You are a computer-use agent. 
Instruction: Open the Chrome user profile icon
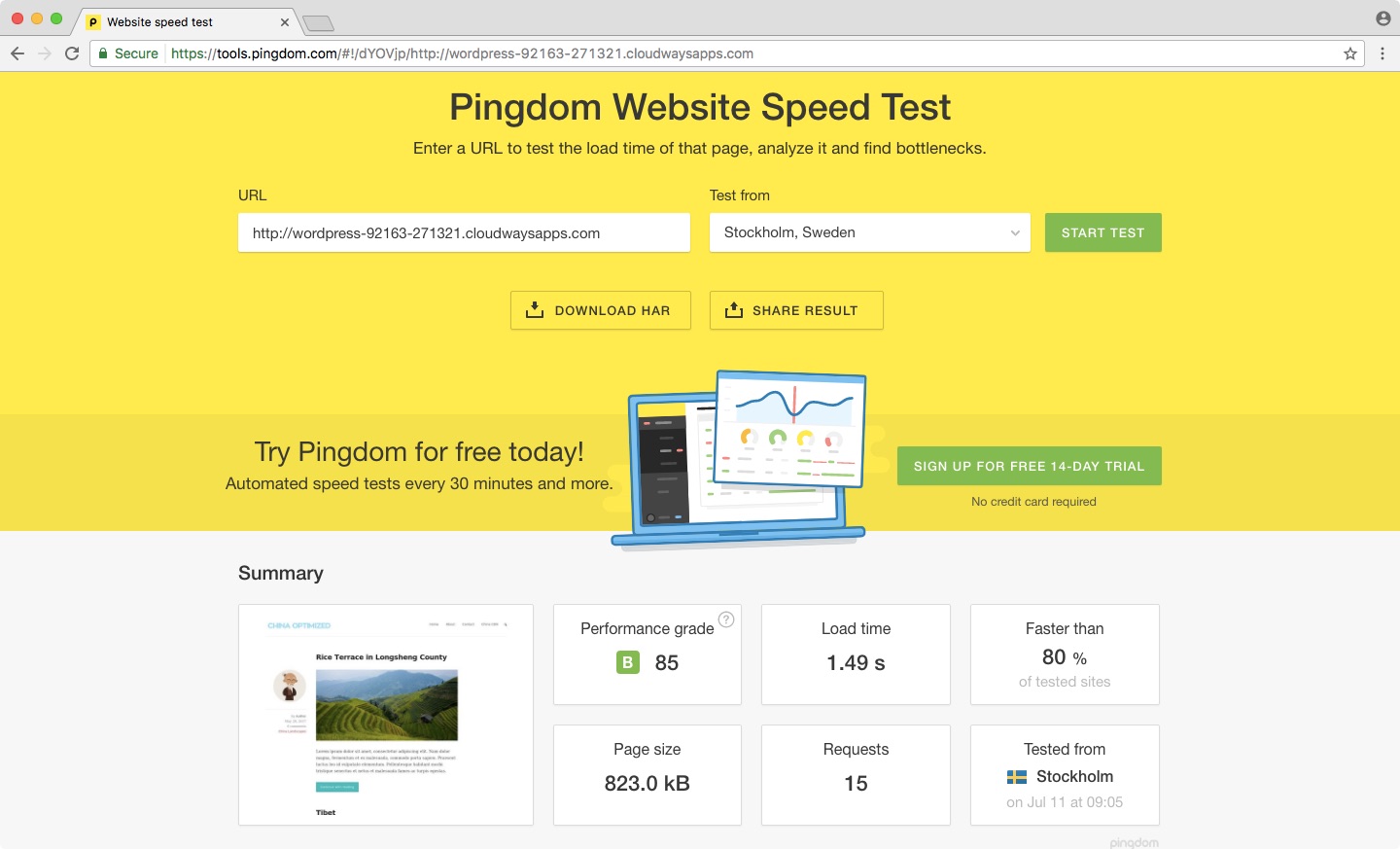click(x=1383, y=18)
